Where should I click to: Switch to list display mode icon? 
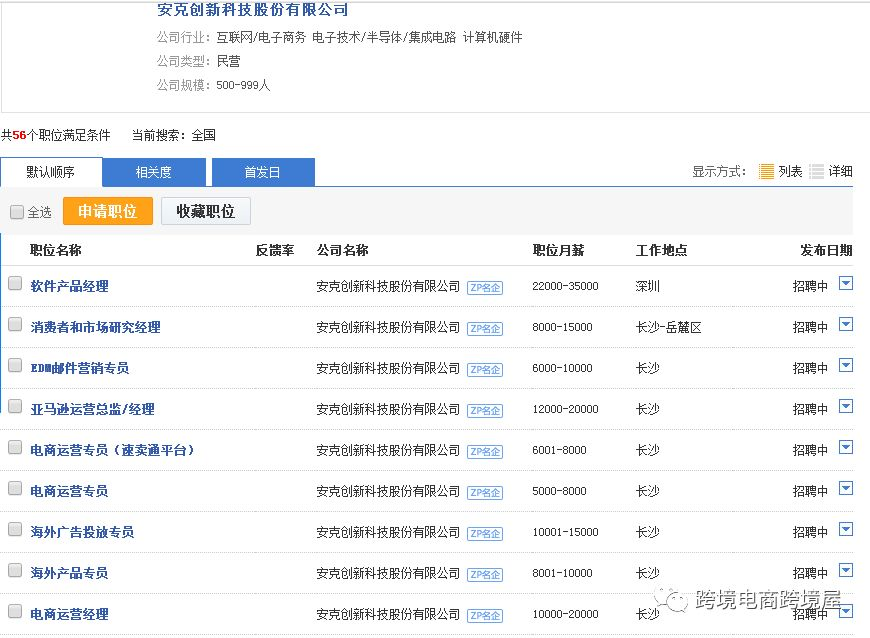pyautogui.click(x=766, y=171)
